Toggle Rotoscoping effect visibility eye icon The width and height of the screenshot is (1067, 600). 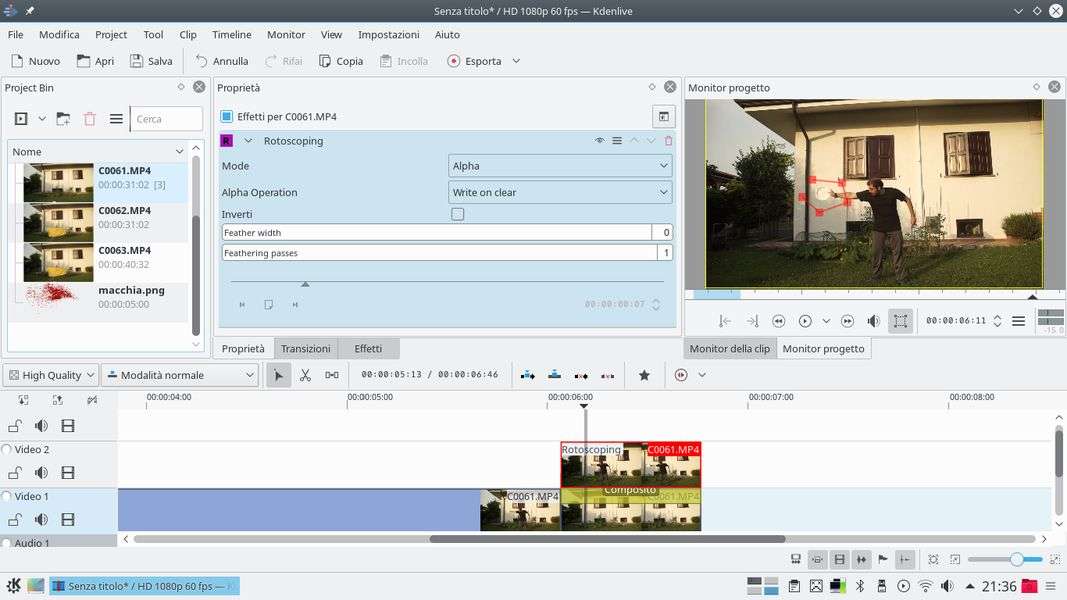(x=600, y=141)
